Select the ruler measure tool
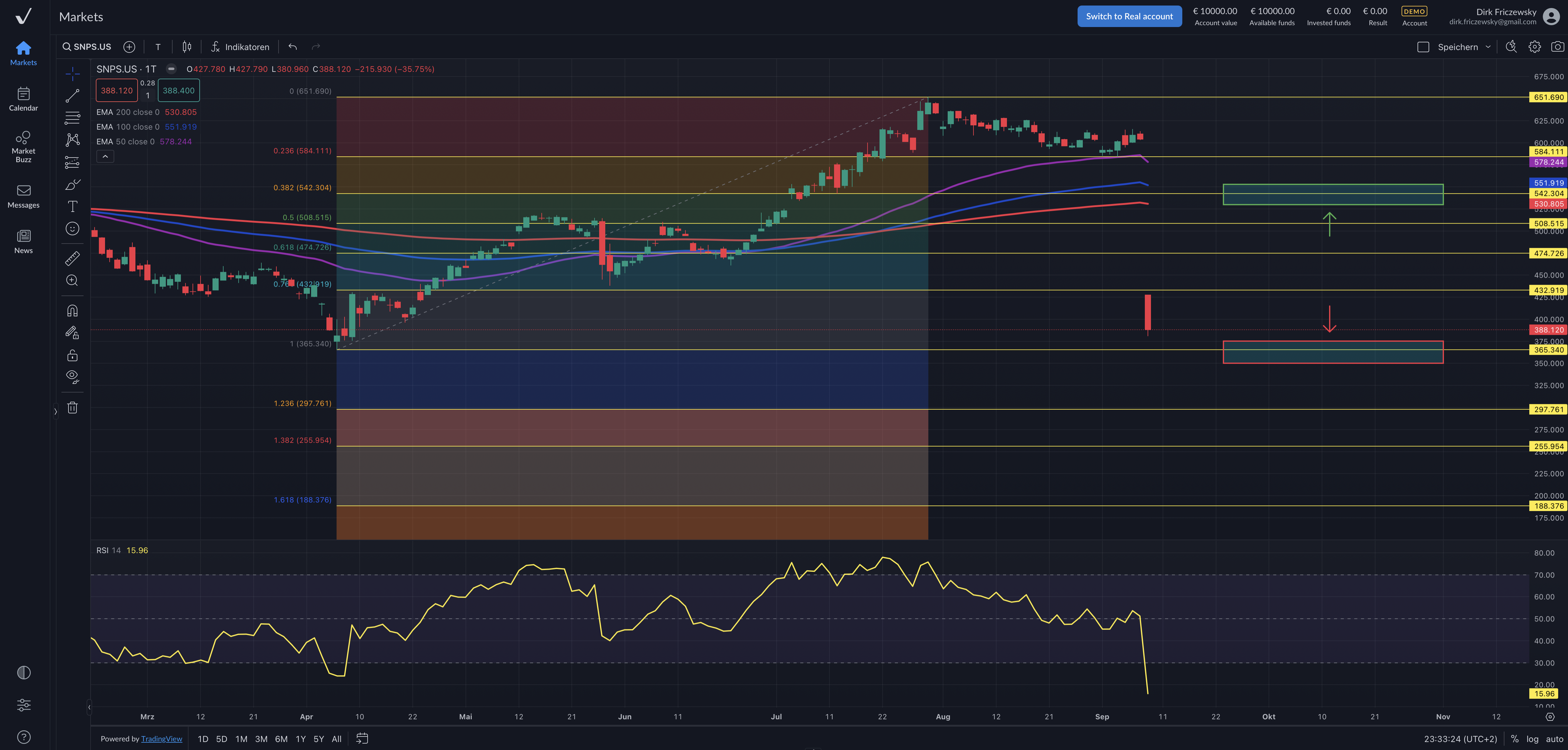The width and height of the screenshot is (1568, 750). pos(72,259)
